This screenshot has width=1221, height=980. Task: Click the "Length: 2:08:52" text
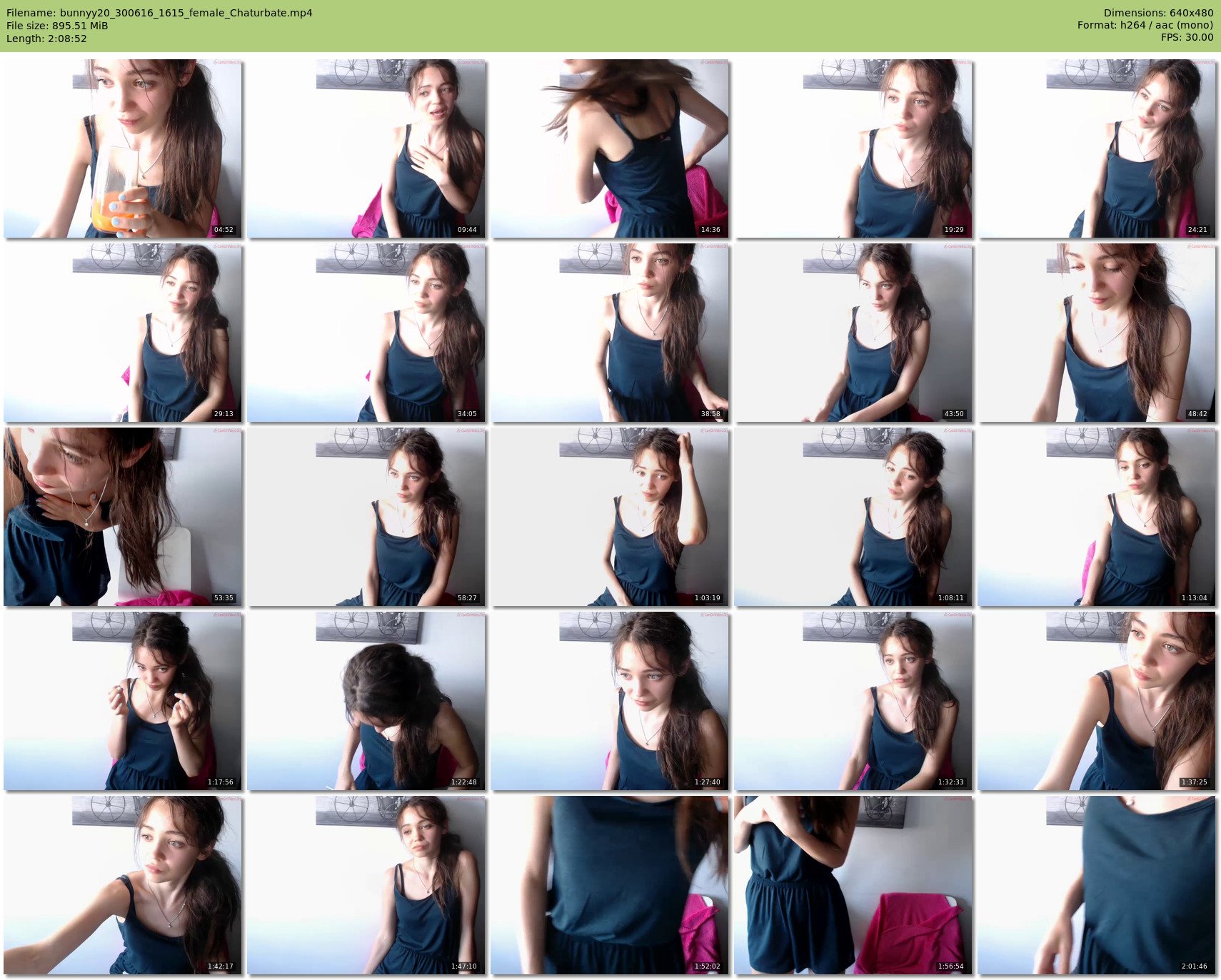(46, 39)
